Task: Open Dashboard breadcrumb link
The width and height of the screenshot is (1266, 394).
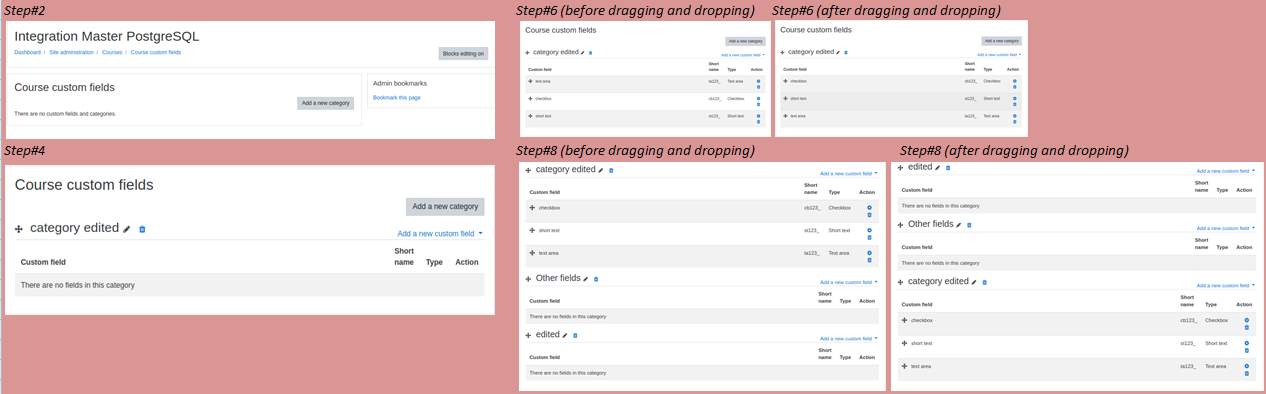Action: click(28, 51)
